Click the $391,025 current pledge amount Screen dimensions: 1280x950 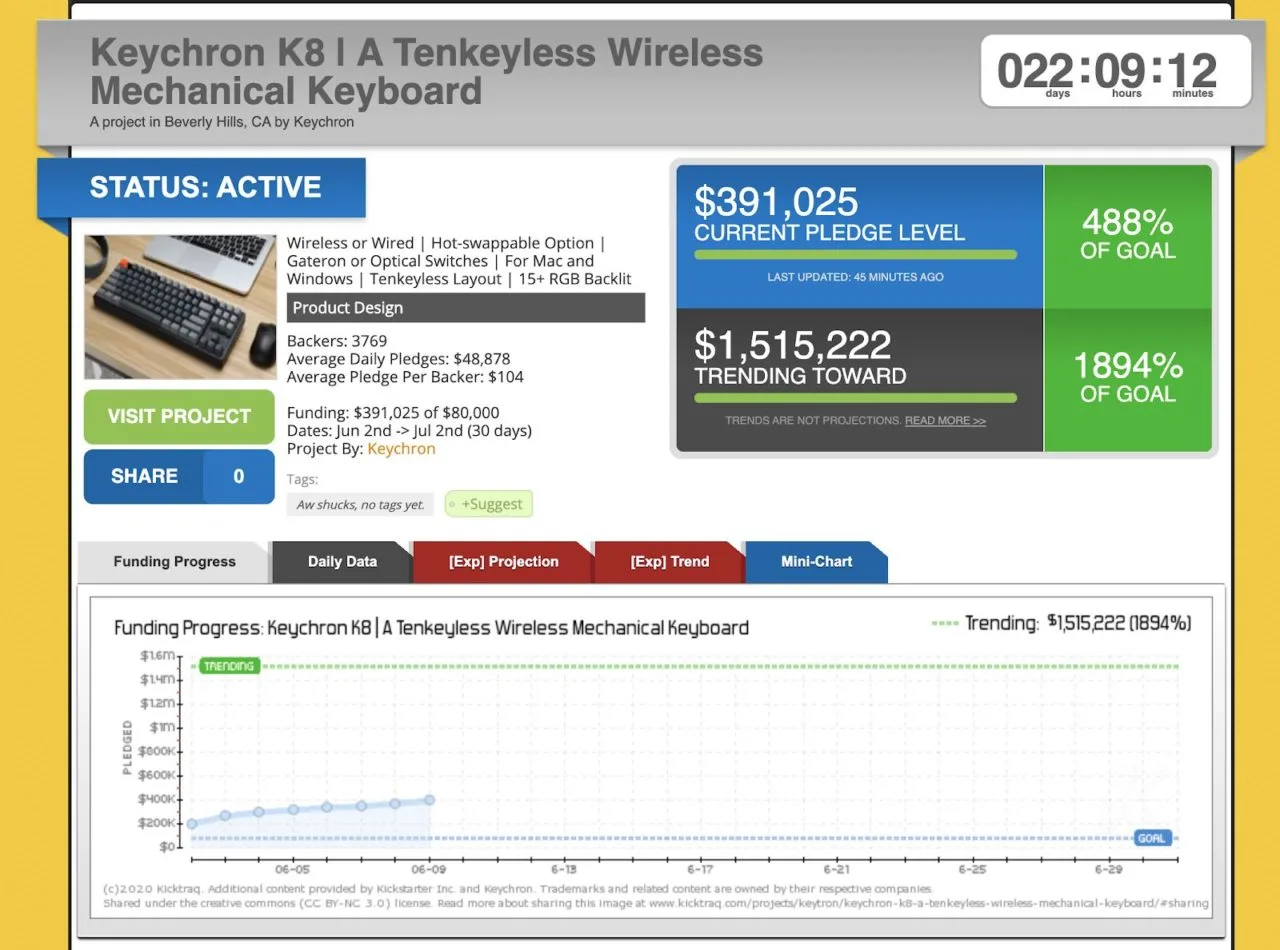776,202
